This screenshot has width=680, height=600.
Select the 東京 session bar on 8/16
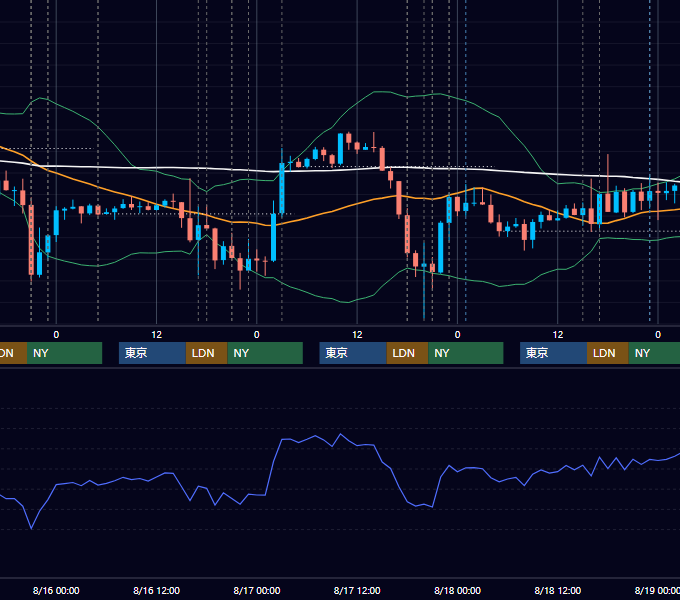point(153,353)
